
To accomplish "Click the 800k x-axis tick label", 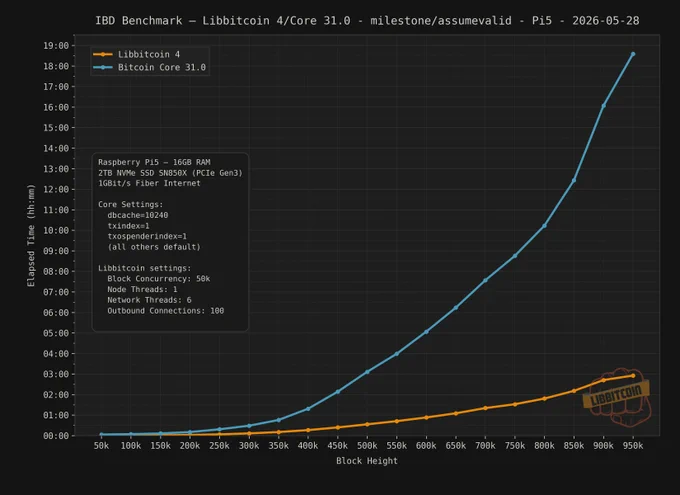I will [x=544, y=446].
